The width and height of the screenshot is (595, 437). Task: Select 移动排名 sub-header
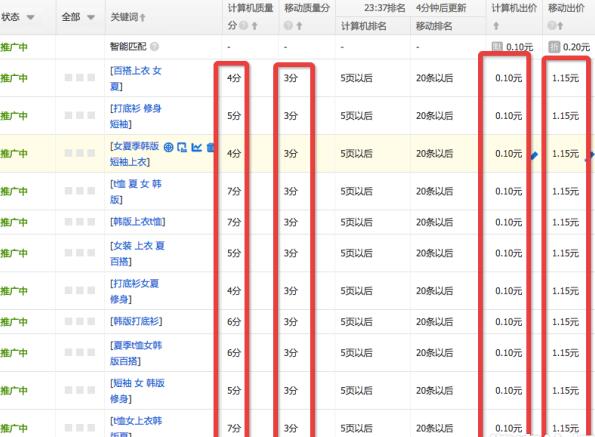(434, 26)
